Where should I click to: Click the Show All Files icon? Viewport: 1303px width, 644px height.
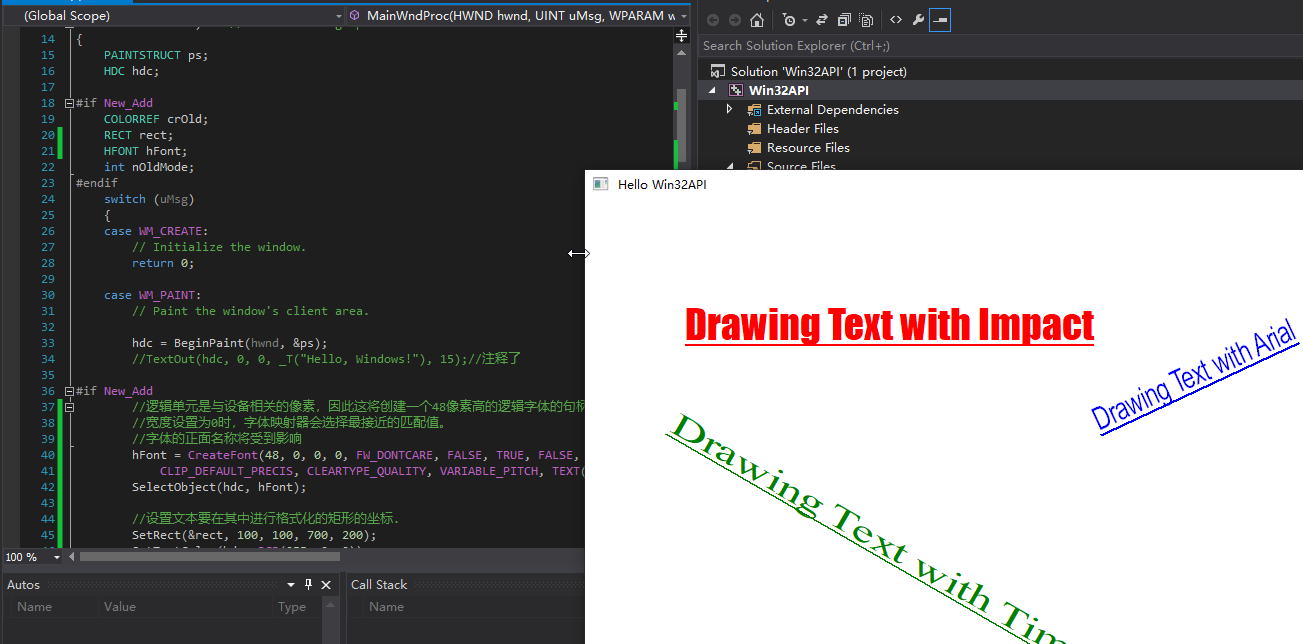click(867, 19)
